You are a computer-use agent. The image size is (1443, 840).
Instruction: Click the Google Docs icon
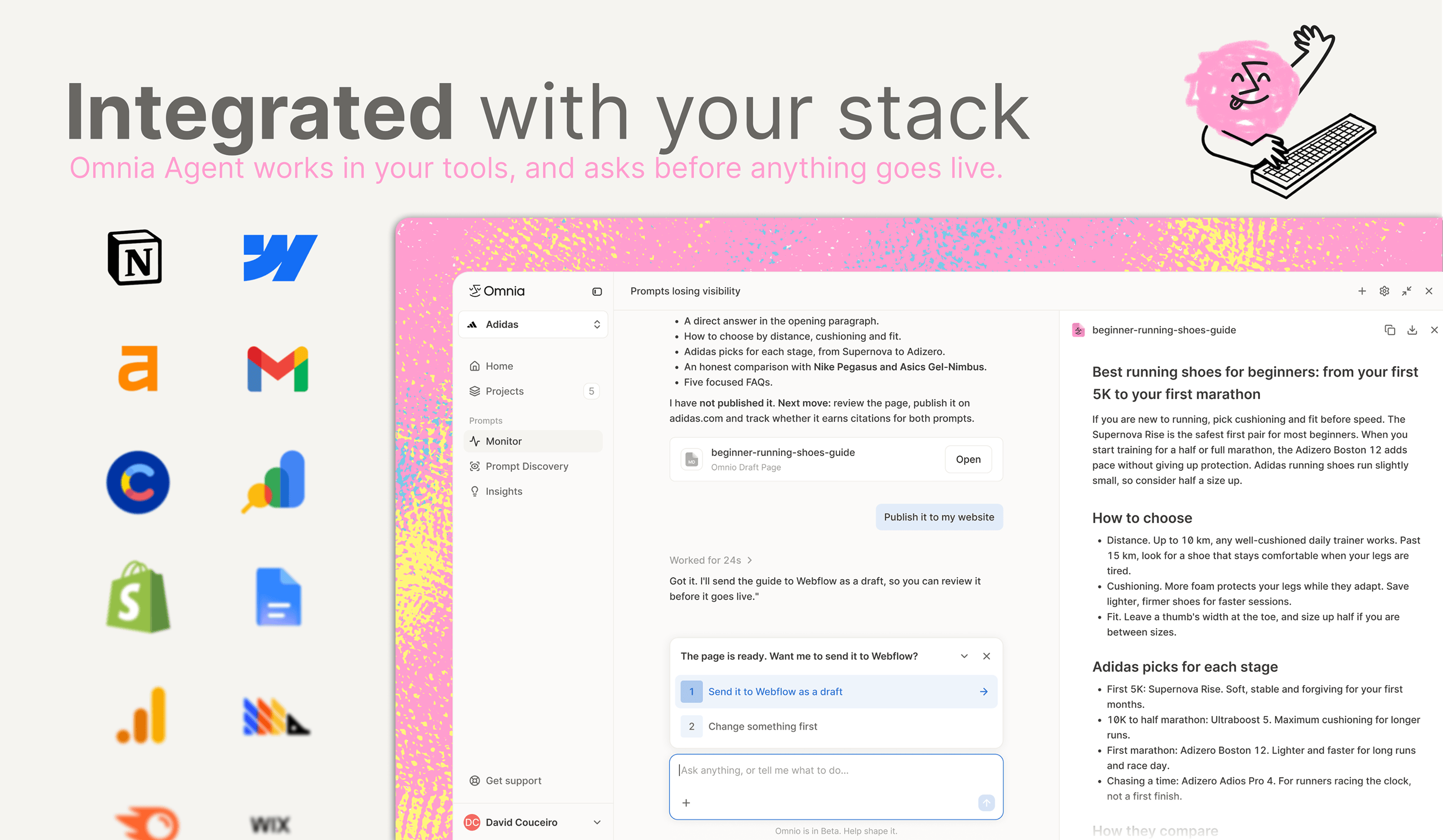[278, 596]
